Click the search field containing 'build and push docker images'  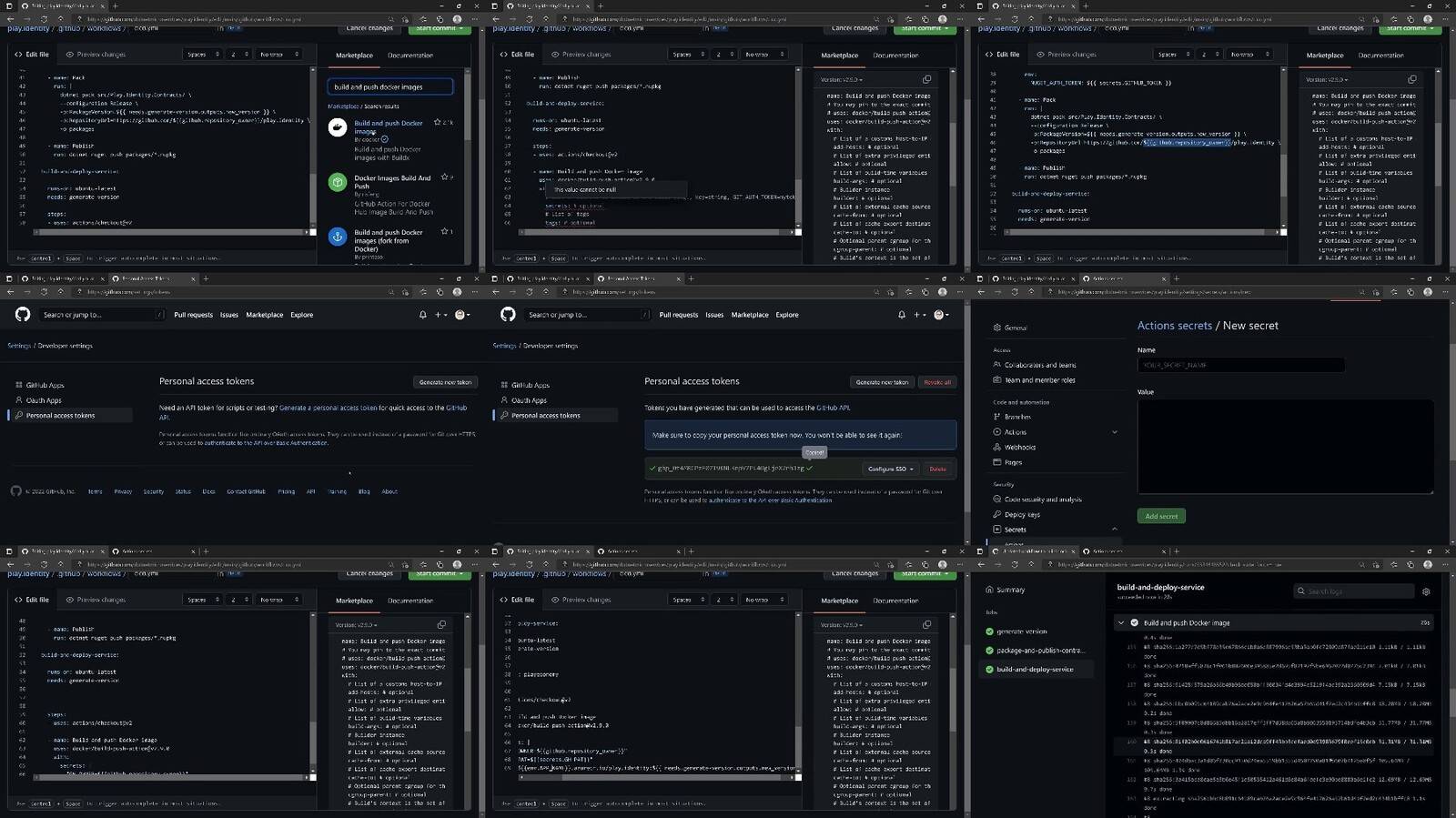(389, 86)
